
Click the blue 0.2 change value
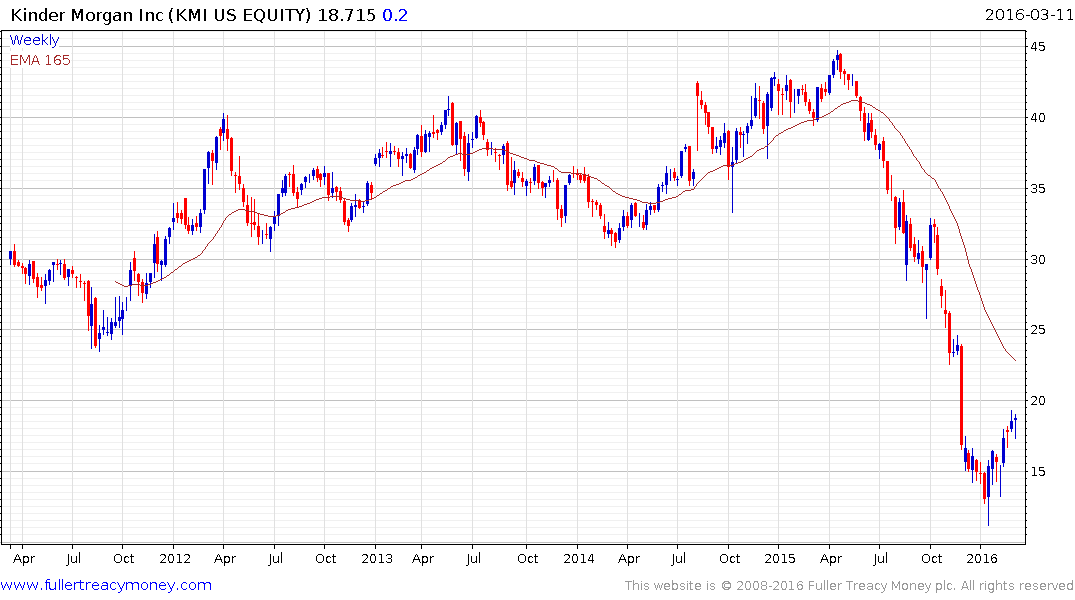tap(395, 15)
